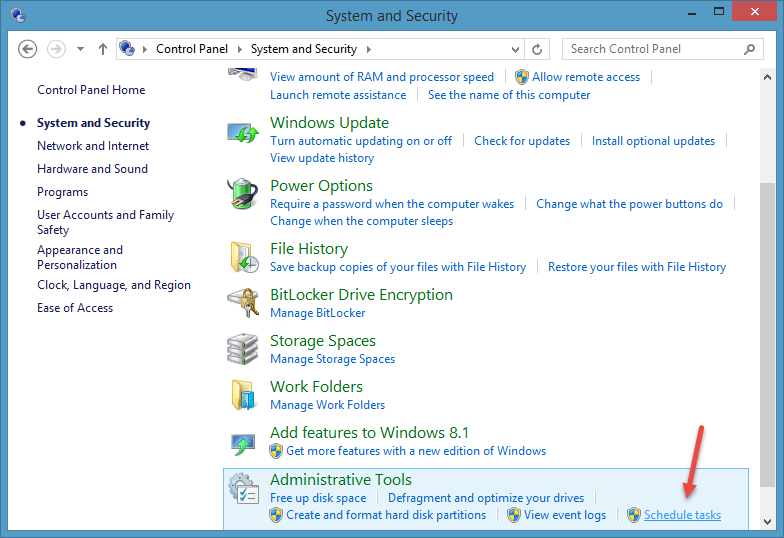Click the Add features to Windows 8.1 icon

click(244, 442)
